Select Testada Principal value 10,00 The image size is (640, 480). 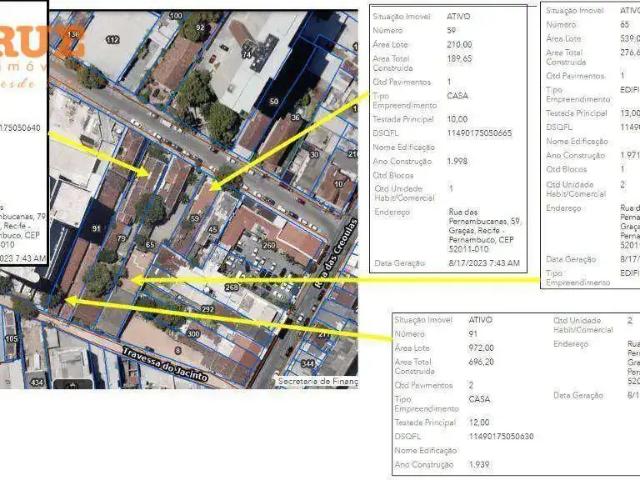click(457, 119)
